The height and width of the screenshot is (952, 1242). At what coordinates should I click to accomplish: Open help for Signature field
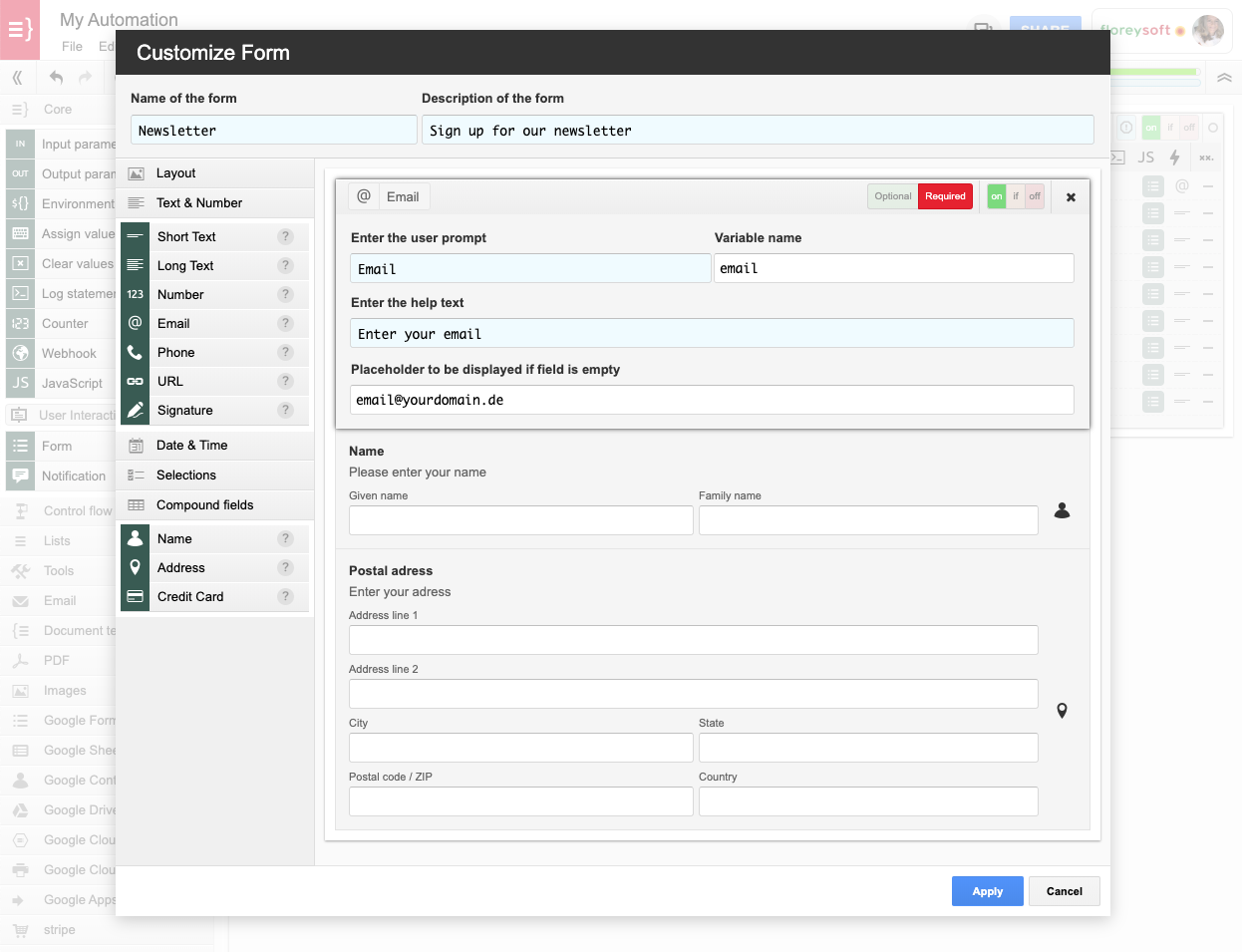(x=286, y=410)
